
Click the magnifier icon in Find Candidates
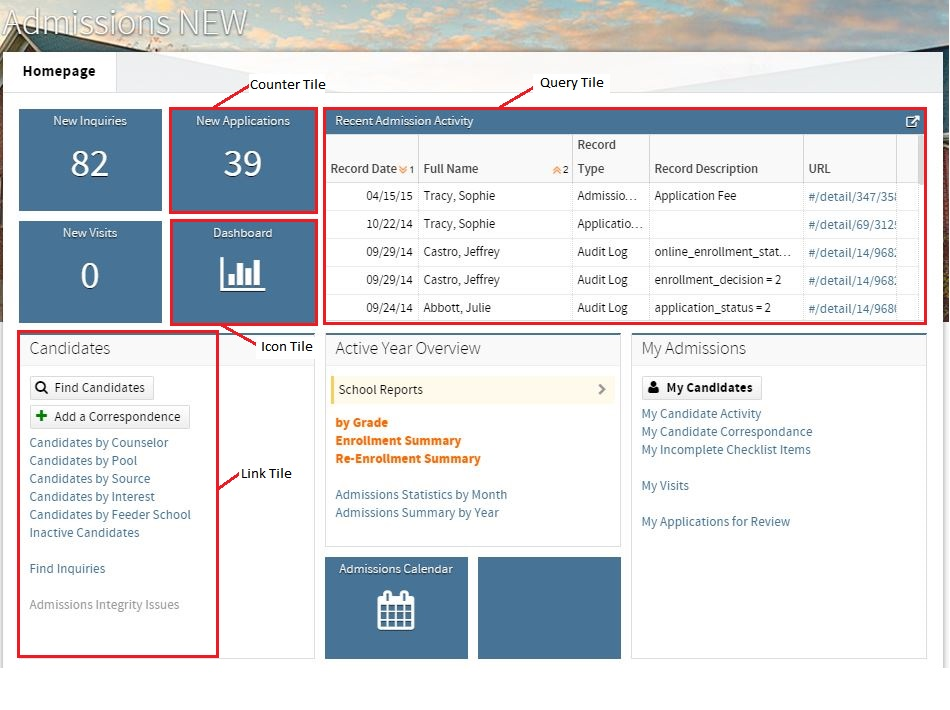click(x=41, y=388)
